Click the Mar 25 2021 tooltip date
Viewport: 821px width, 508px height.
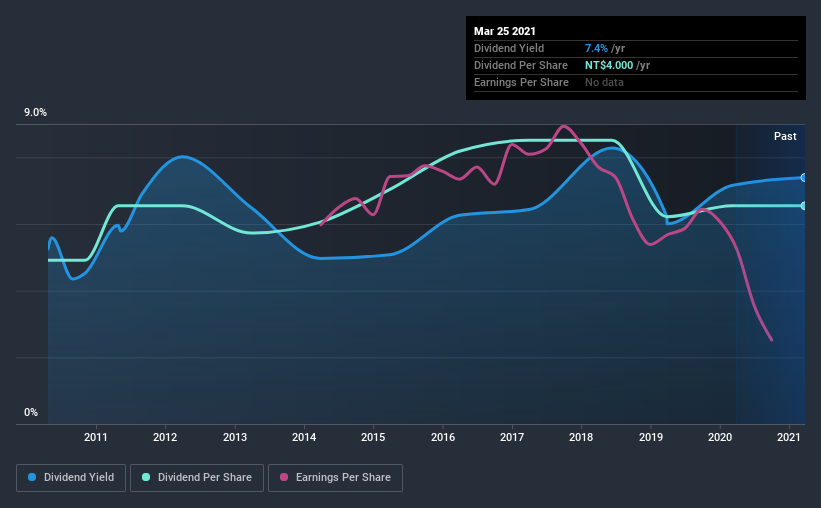point(505,31)
